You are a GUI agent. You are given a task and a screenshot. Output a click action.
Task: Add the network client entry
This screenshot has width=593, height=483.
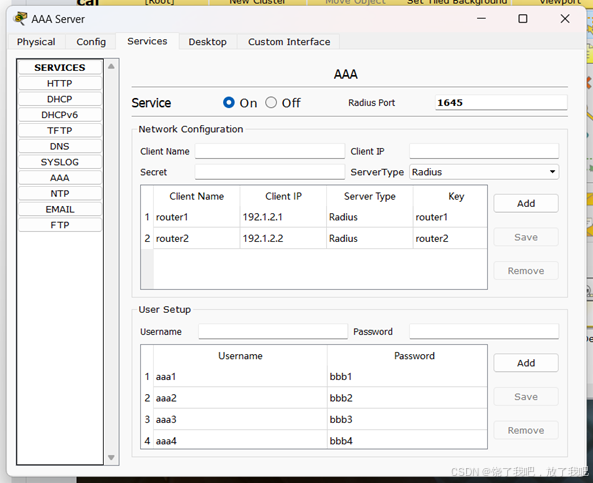pyautogui.click(x=526, y=203)
